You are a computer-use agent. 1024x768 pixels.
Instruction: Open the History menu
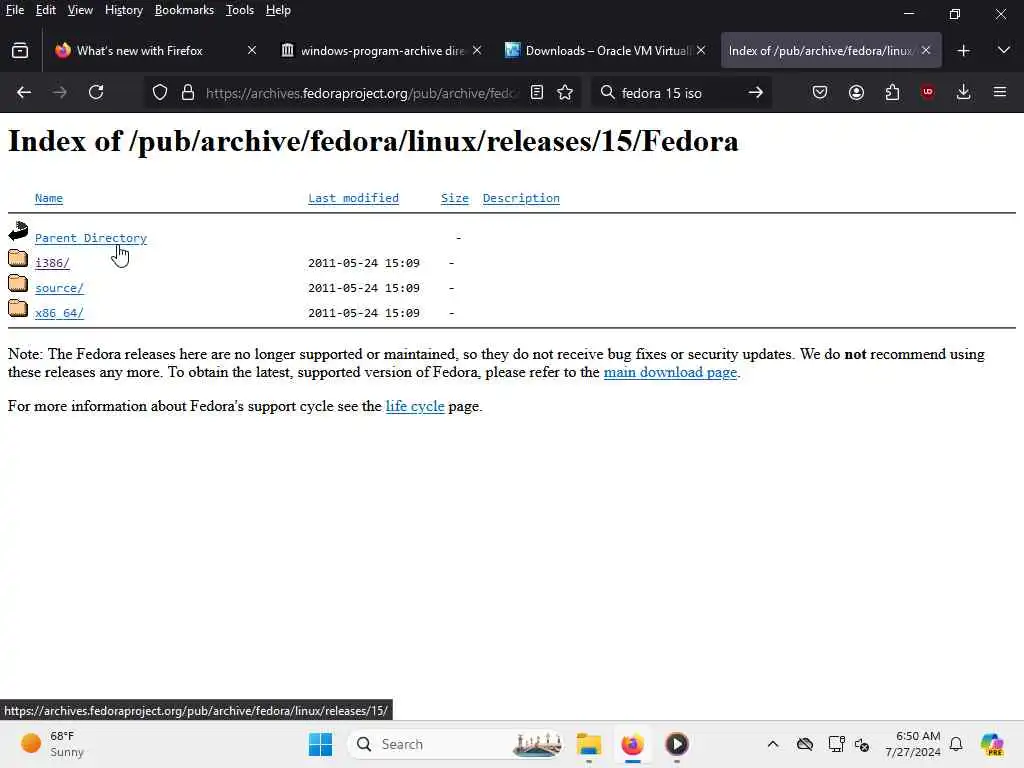click(x=124, y=10)
